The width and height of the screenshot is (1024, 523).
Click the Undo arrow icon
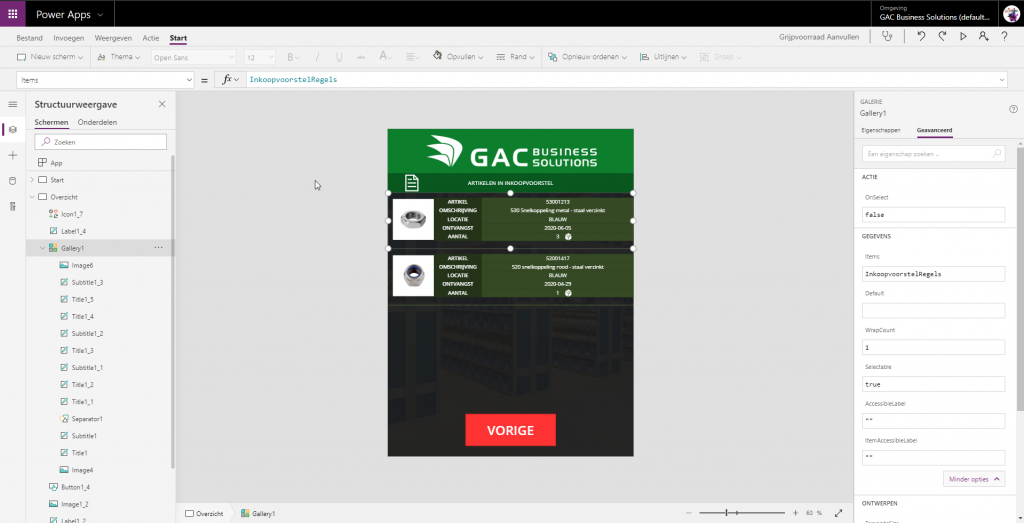(x=921, y=37)
